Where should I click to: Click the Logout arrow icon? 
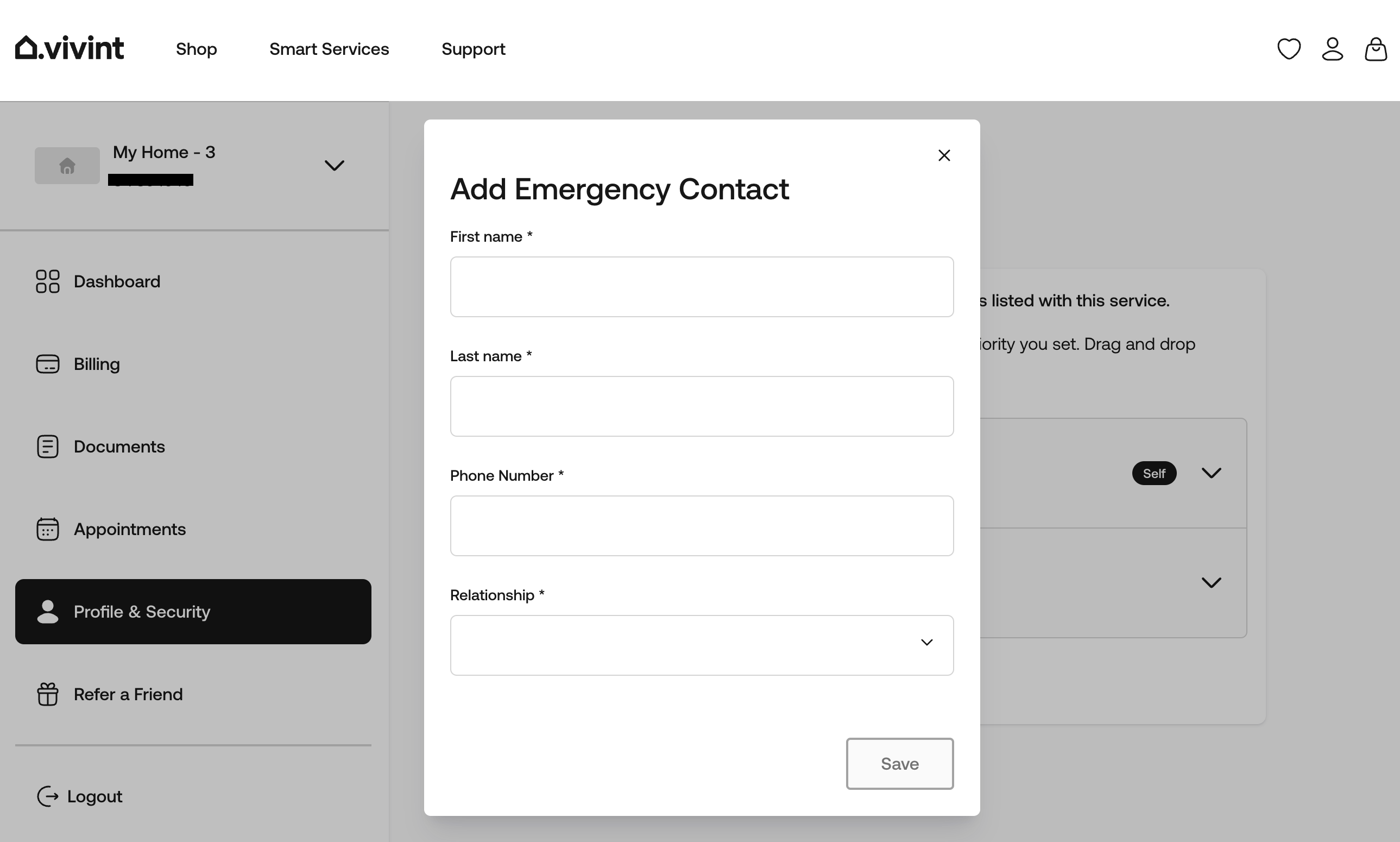click(x=48, y=796)
